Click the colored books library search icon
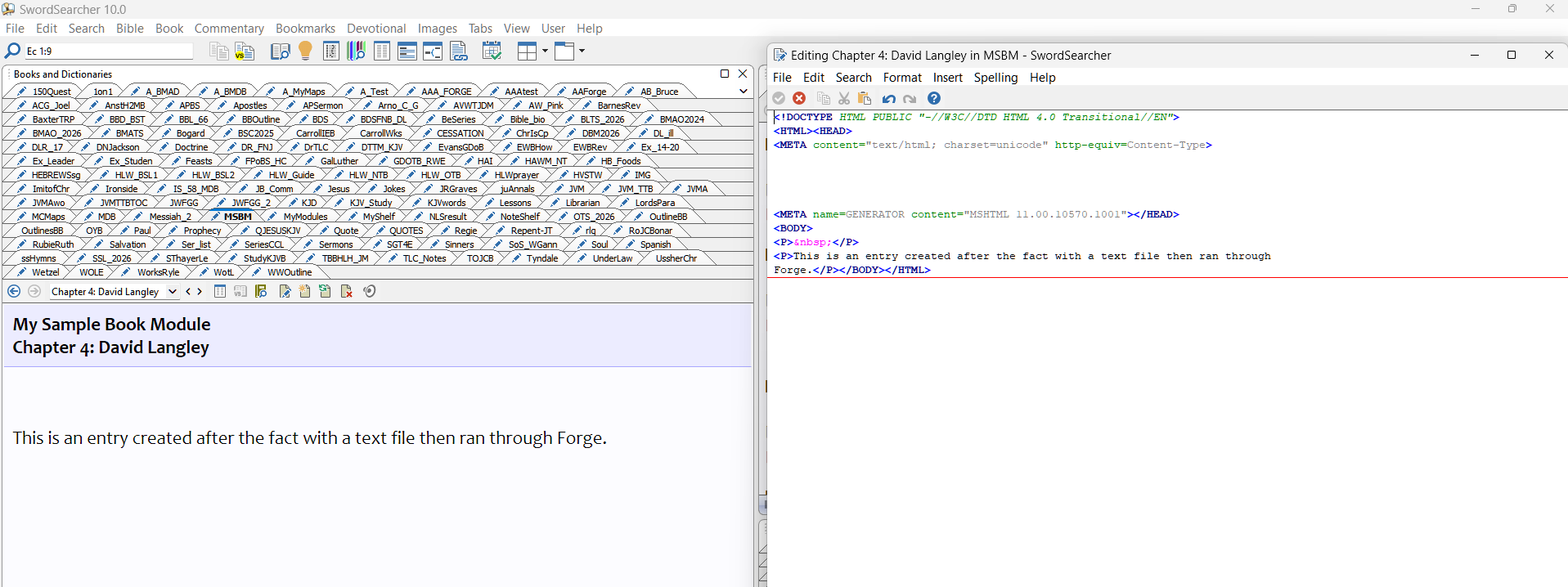The width and height of the screenshot is (1568, 587). [x=357, y=52]
